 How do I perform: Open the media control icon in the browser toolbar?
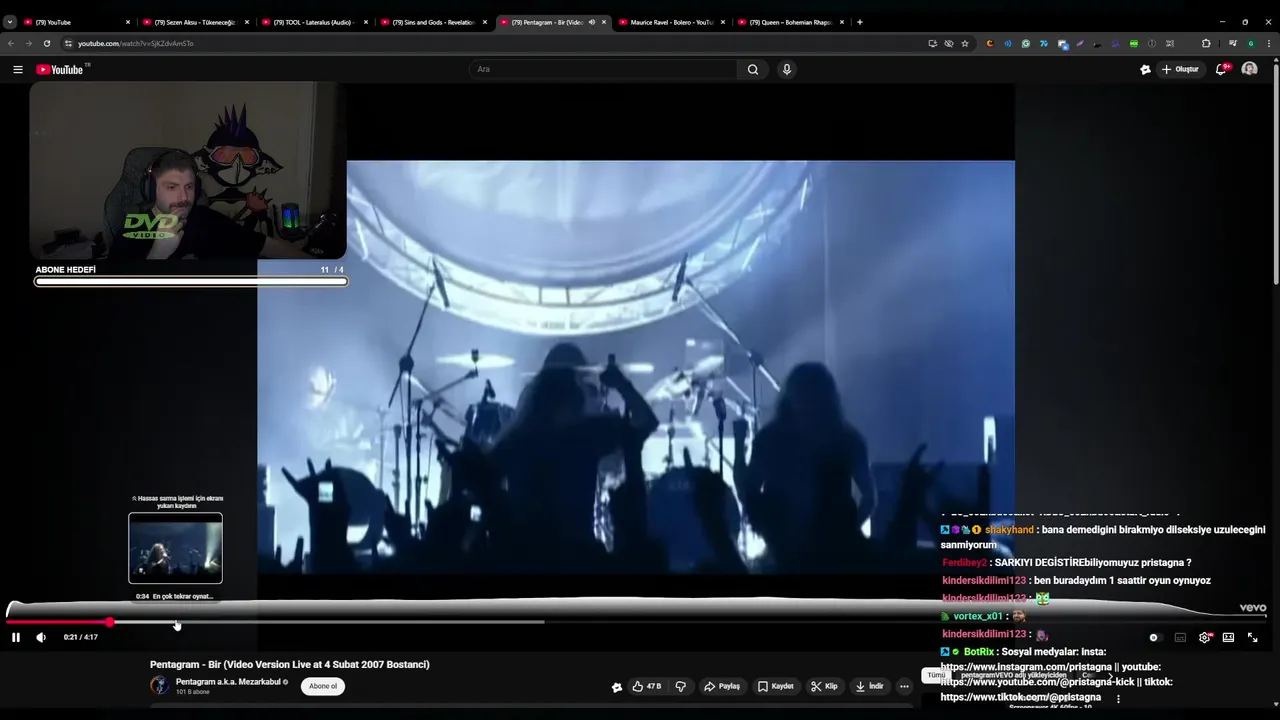click(1233, 43)
